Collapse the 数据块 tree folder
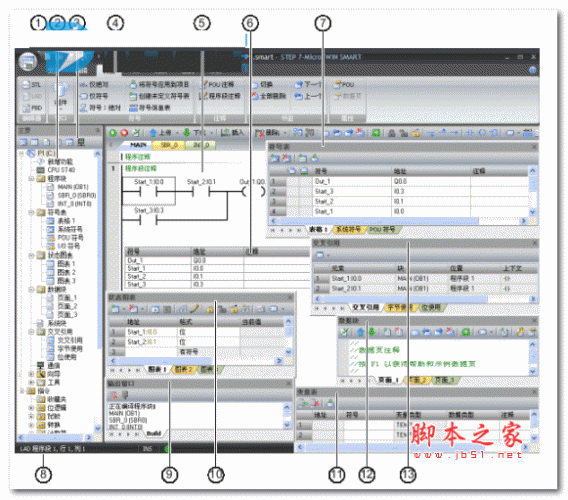 (32, 289)
